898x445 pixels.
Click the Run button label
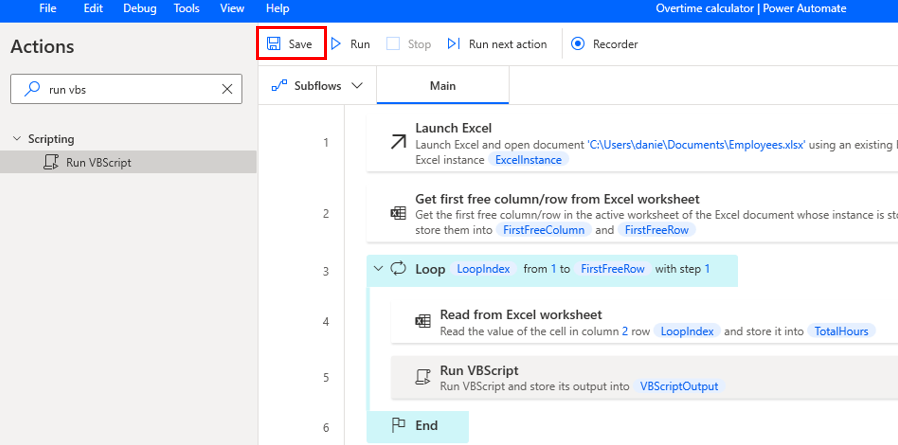click(360, 44)
